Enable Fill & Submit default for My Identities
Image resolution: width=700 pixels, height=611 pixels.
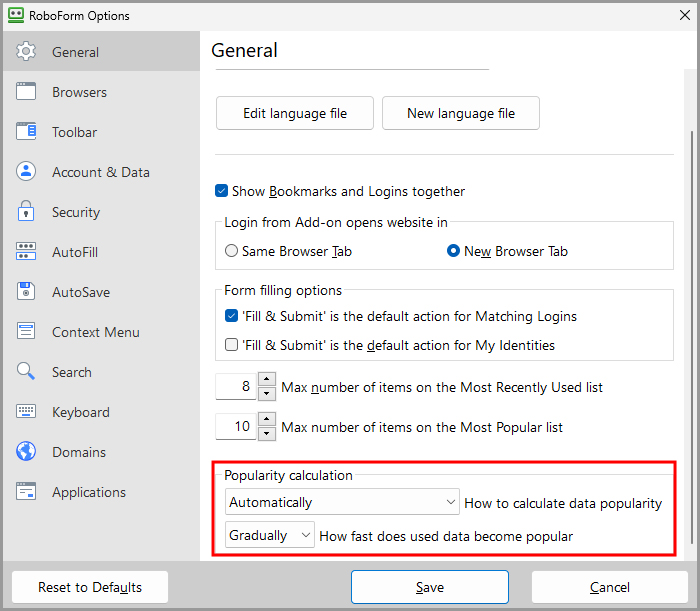[x=231, y=345]
